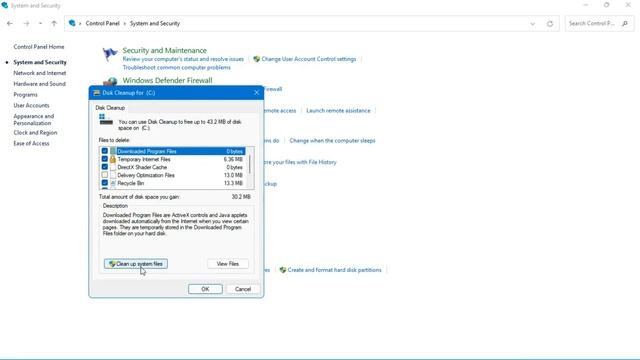Click Downloaded Program Files folder icon

(113, 151)
